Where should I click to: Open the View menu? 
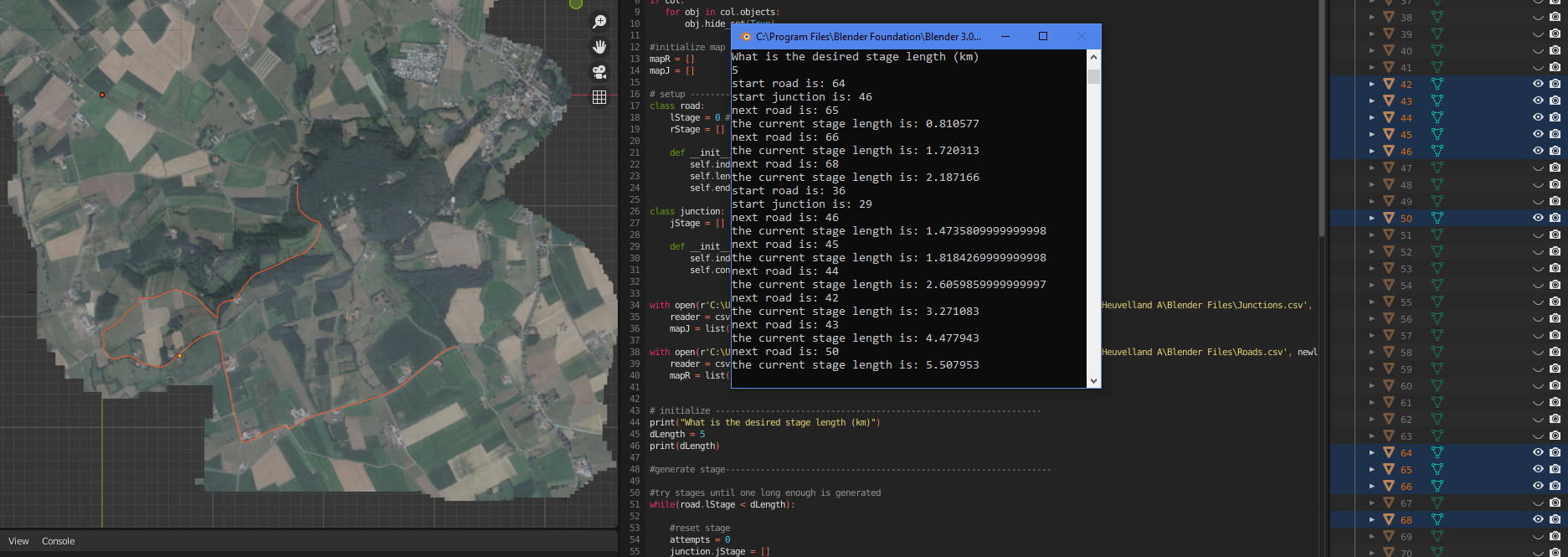pyautogui.click(x=18, y=541)
